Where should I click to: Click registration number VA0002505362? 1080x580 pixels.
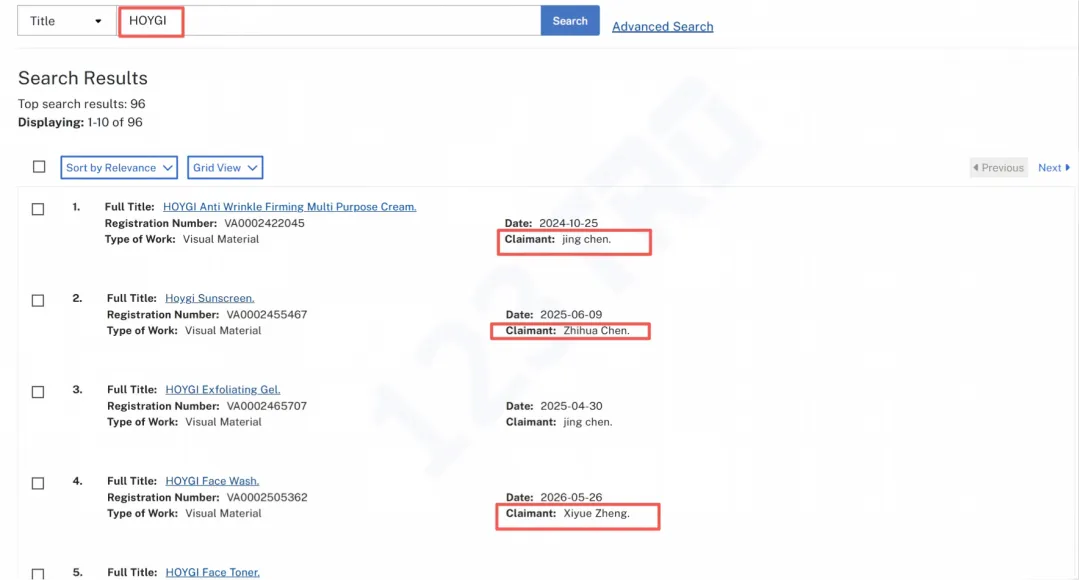pos(267,497)
